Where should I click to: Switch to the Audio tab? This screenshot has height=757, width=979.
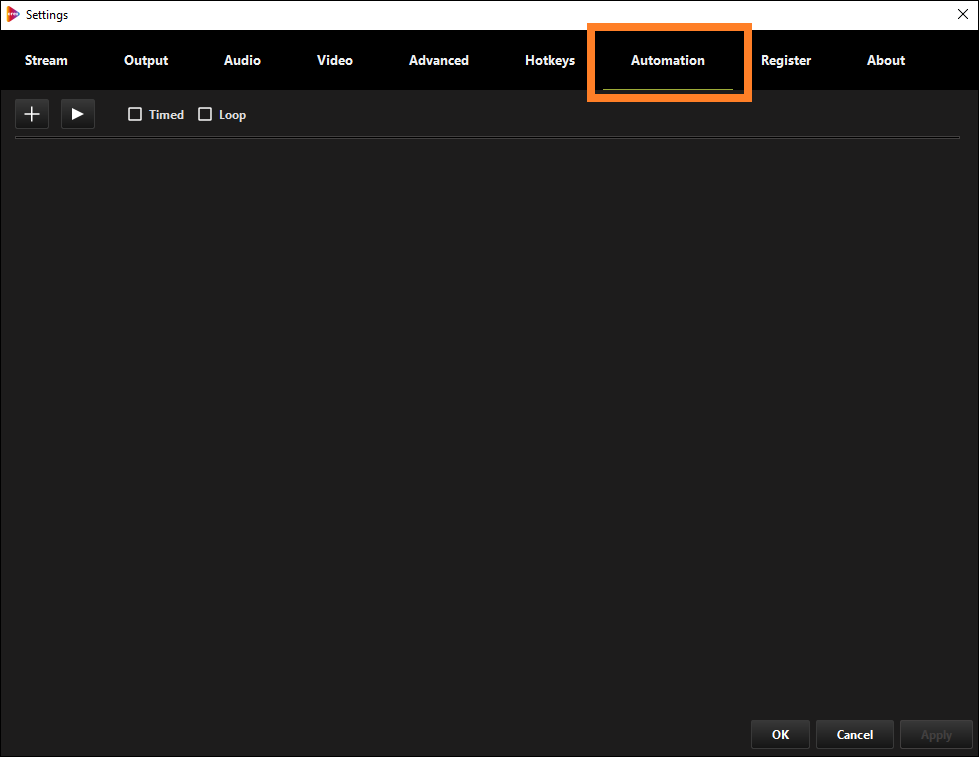pos(242,60)
